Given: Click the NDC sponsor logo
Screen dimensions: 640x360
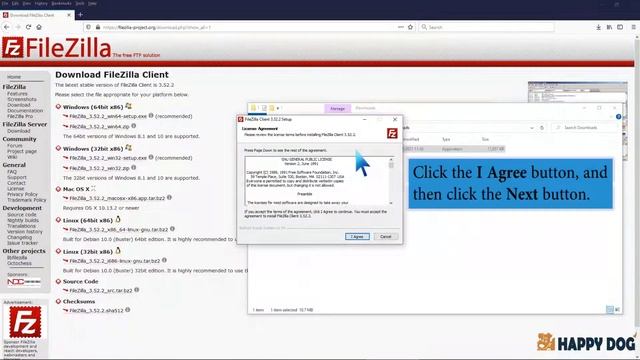Looking at the screenshot, I should [x=24, y=282].
